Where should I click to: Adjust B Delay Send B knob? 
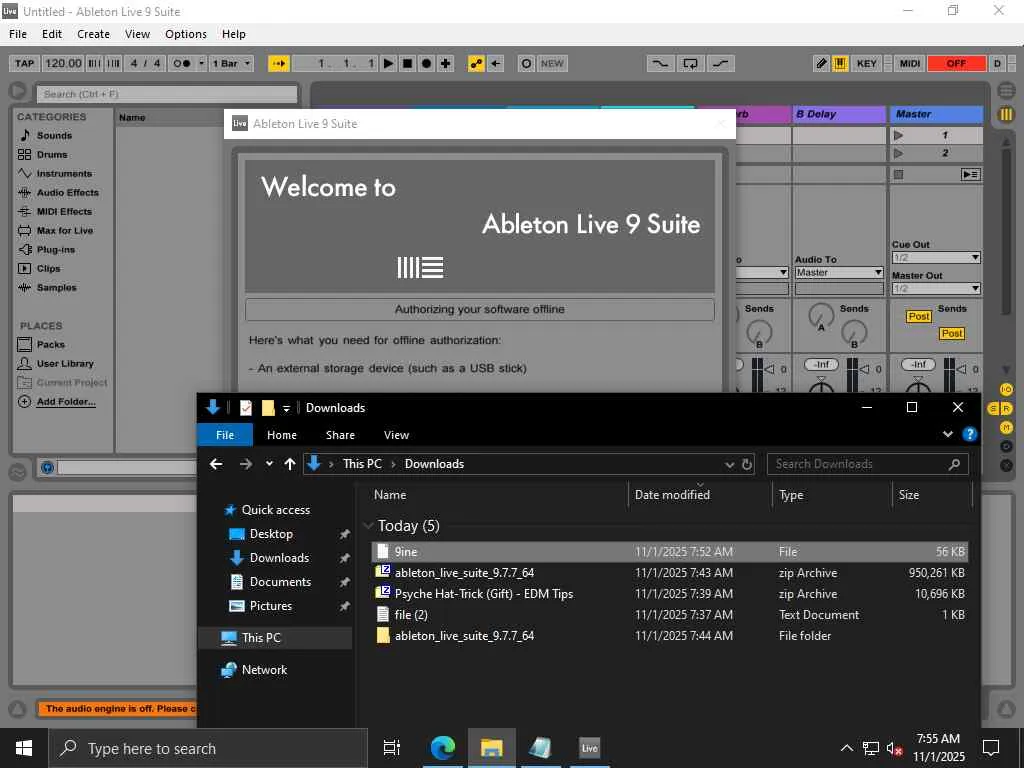coord(854,334)
